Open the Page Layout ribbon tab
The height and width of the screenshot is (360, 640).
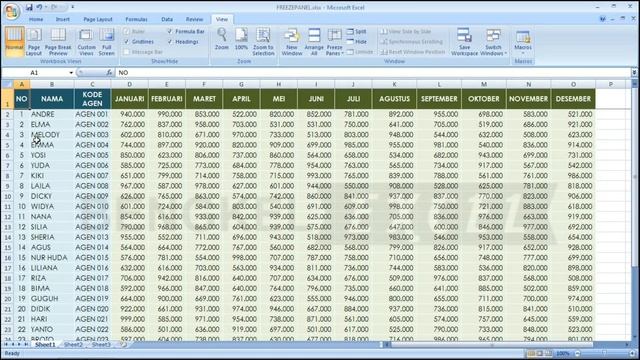pos(98,19)
